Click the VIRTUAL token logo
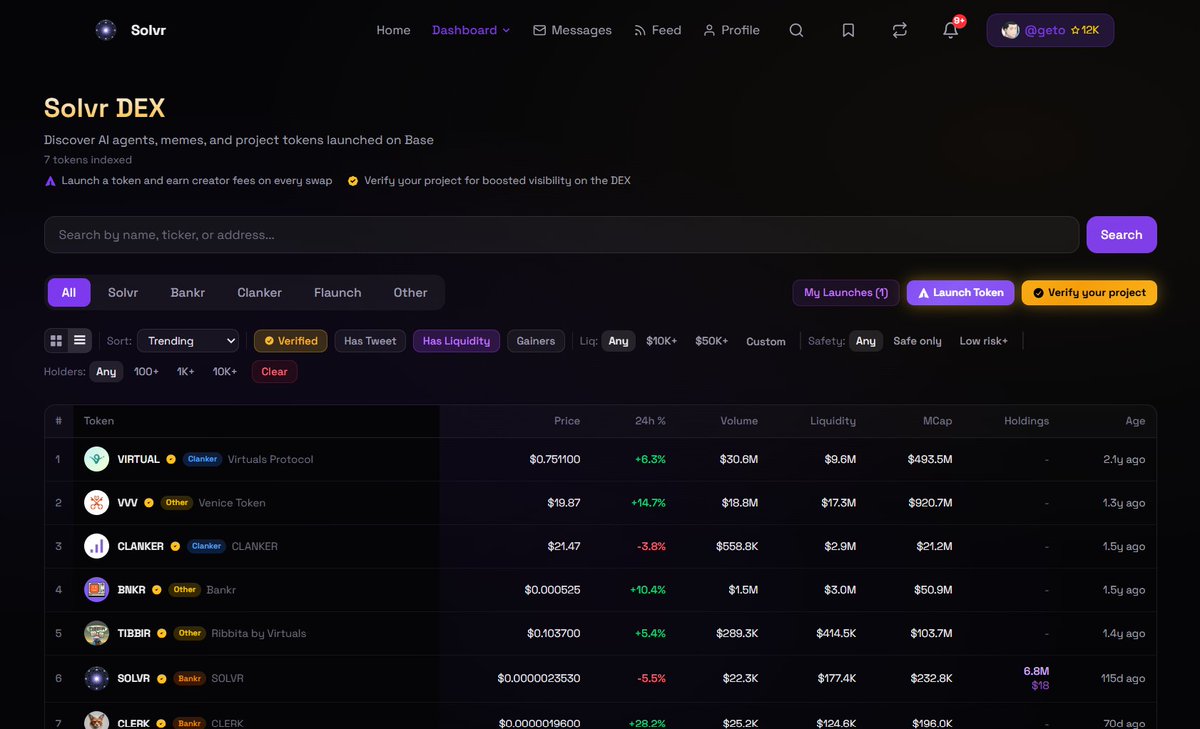This screenshot has width=1200, height=729. tap(97, 459)
